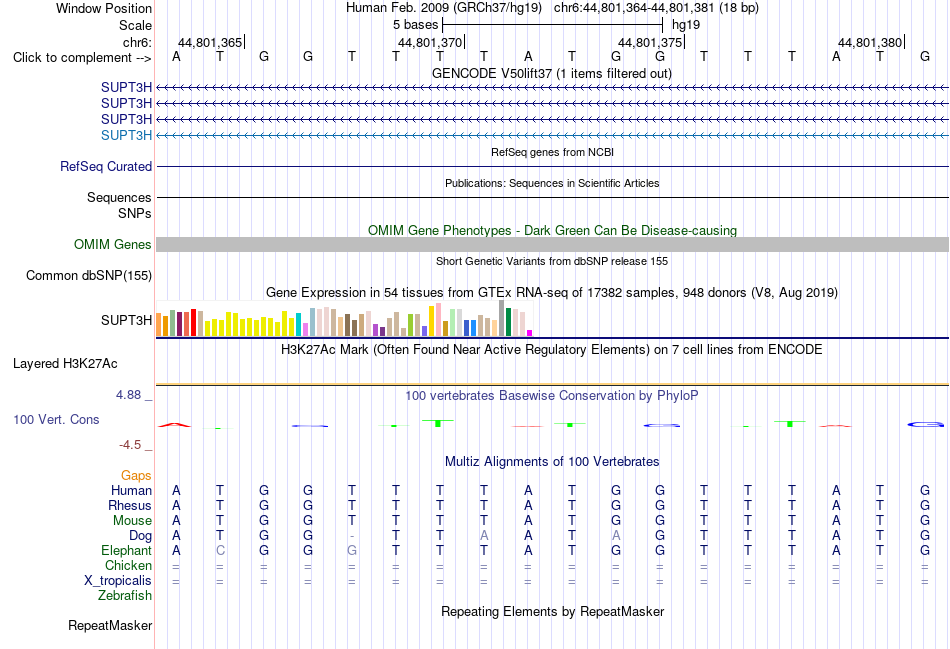The image size is (950, 649).
Task: Click 'RefSeq genes from NCBI' title
Action: pyautogui.click(x=553, y=152)
